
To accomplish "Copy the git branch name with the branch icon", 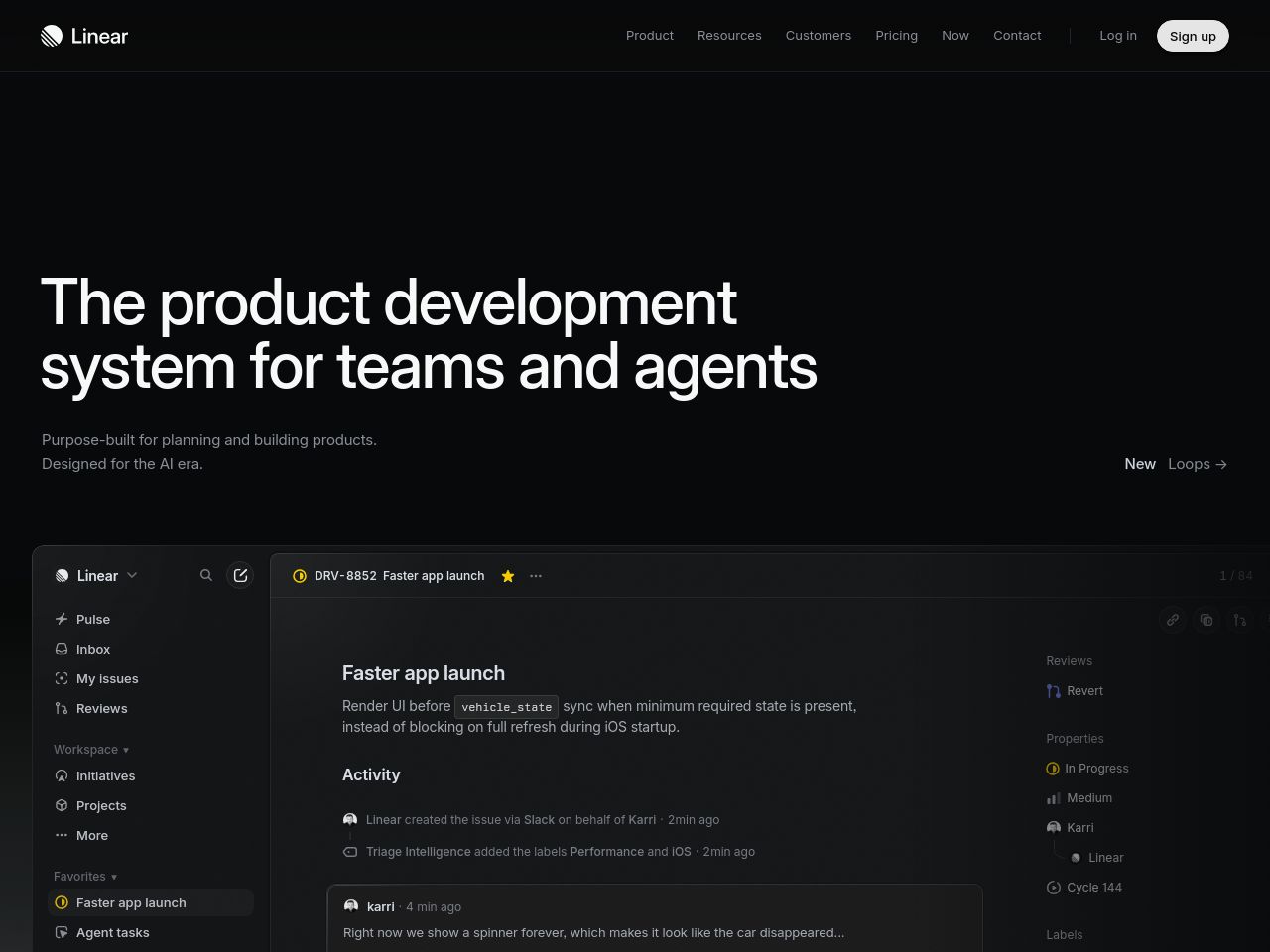I will tap(1240, 620).
